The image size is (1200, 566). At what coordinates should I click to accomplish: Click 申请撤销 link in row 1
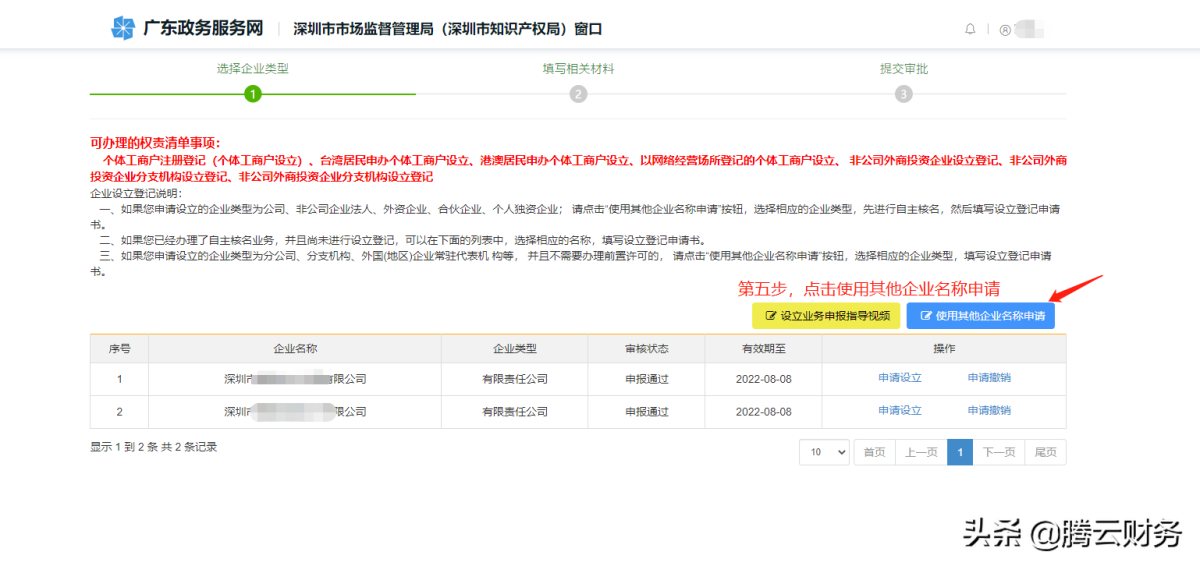989,378
